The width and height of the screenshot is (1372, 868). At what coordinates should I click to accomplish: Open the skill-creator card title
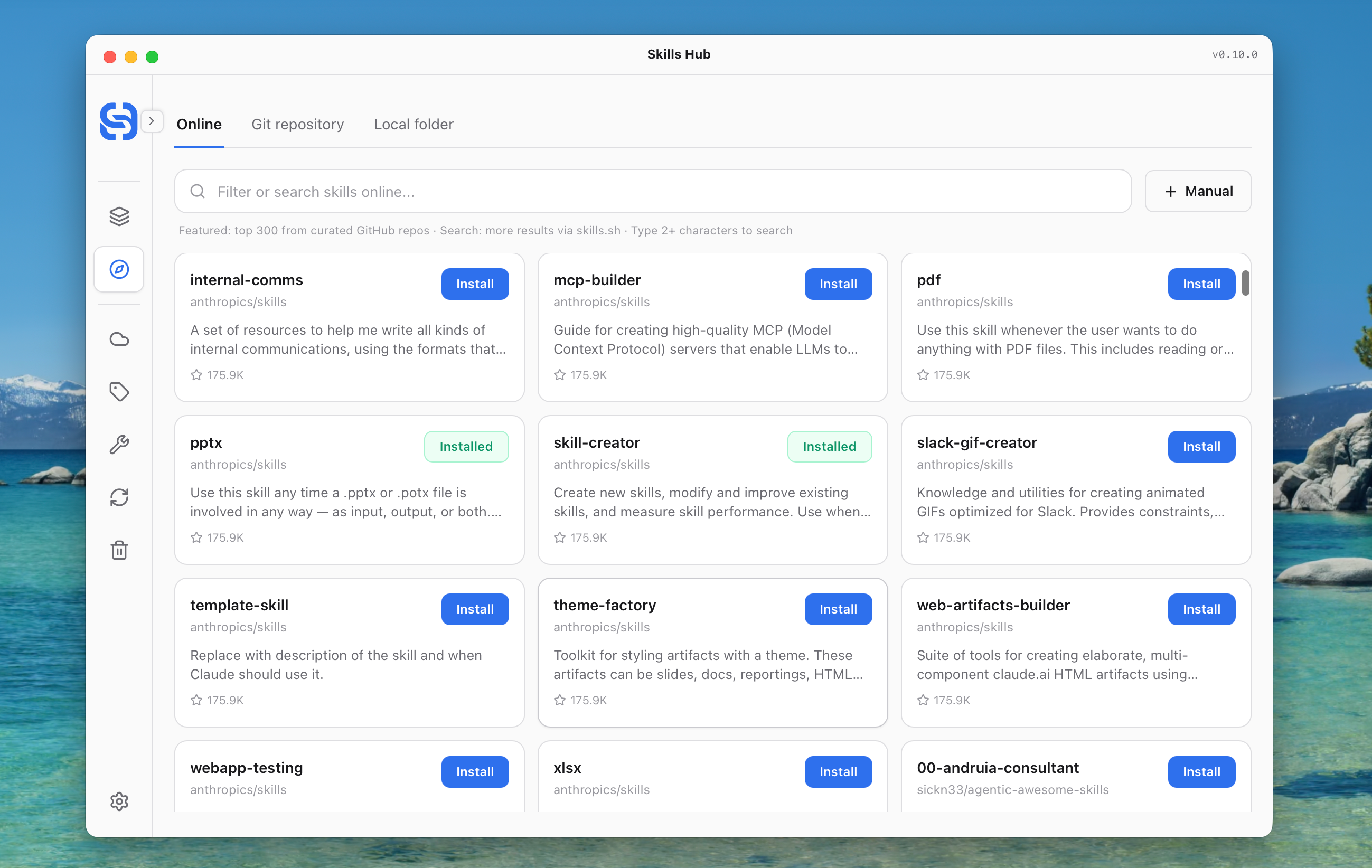(x=597, y=442)
